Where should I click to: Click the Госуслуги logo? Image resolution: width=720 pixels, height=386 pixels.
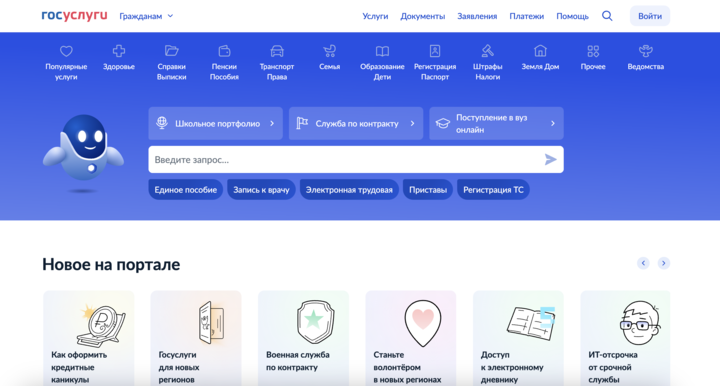pyautogui.click(x=74, y=16)
